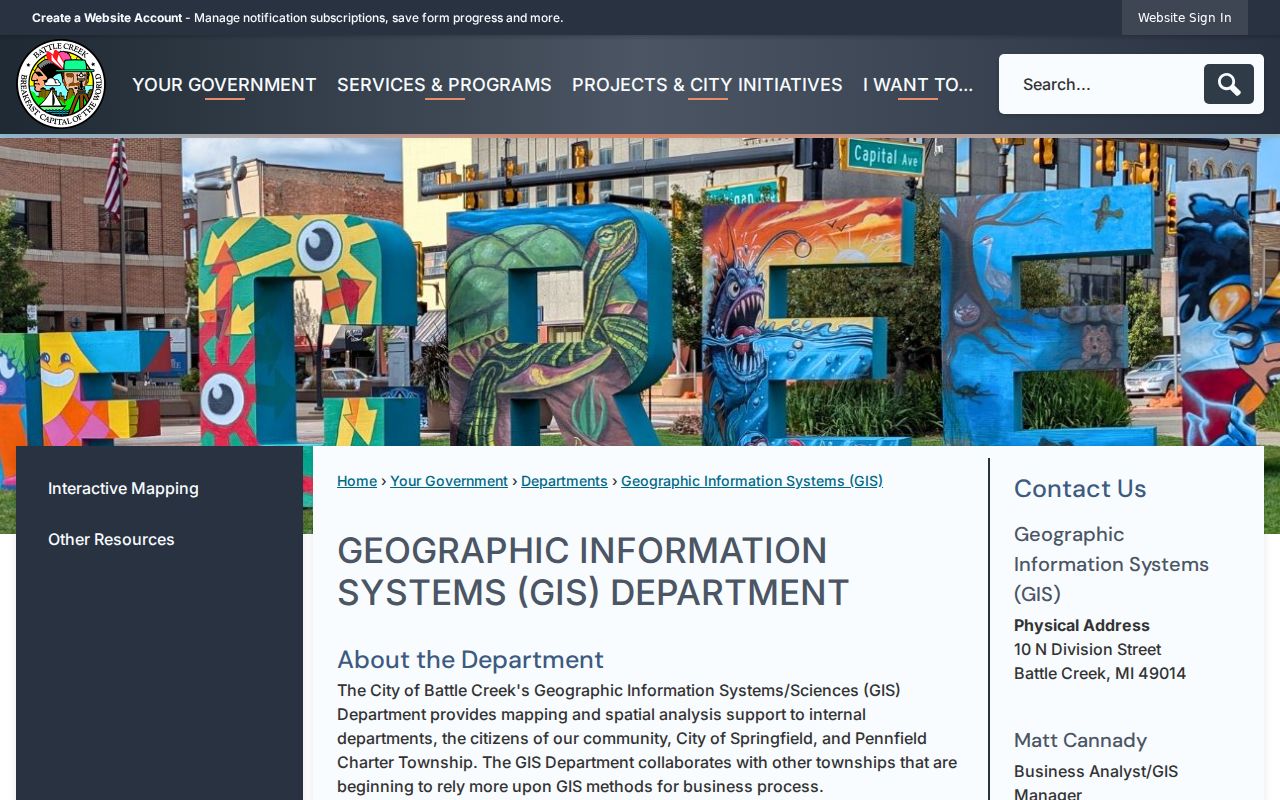Go to the Home breadcrumb
The height and width of the screenshot is (800, 1280).
pos(357,481)
